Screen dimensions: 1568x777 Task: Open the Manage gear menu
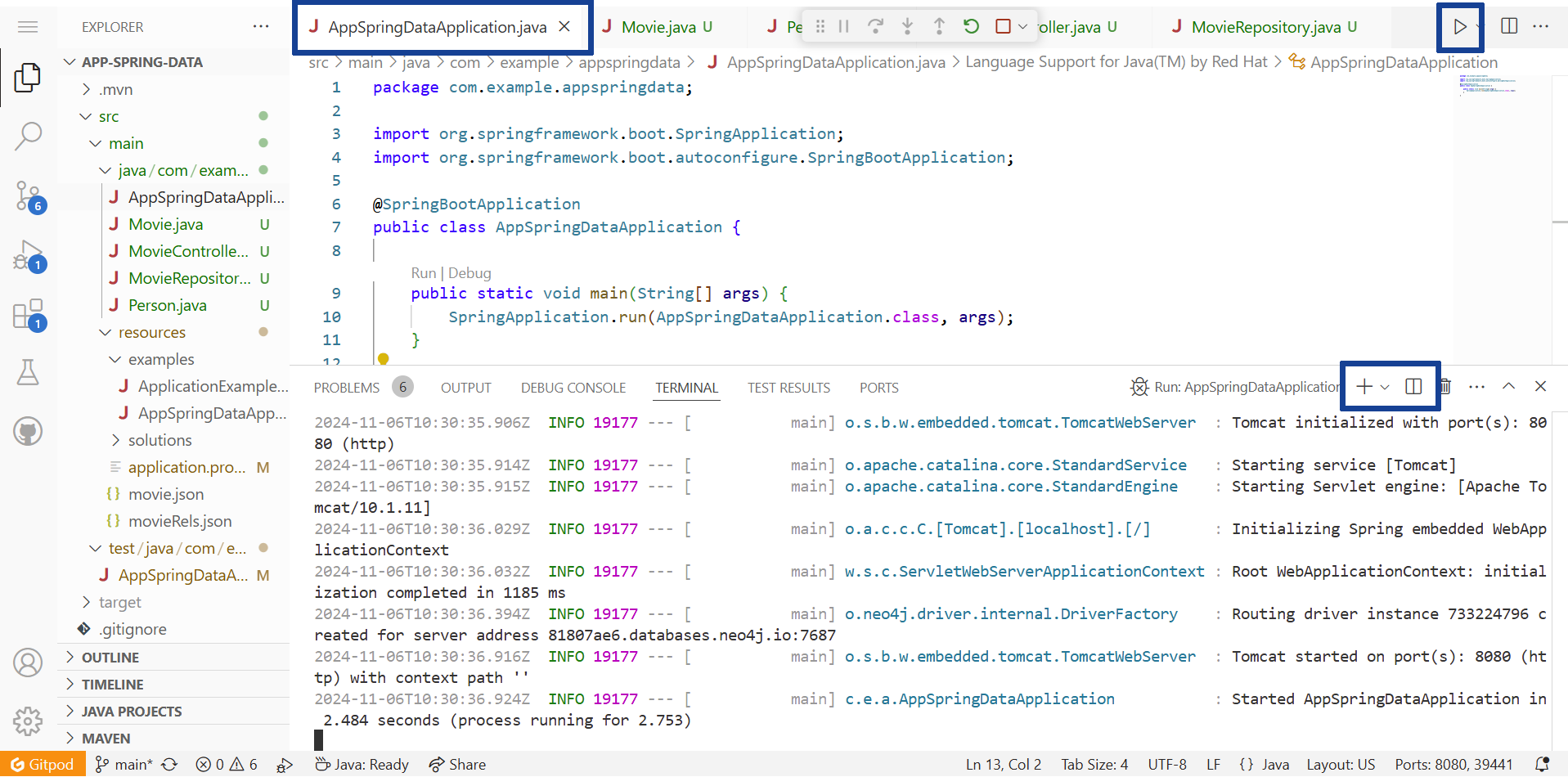(x=28, y=721)
